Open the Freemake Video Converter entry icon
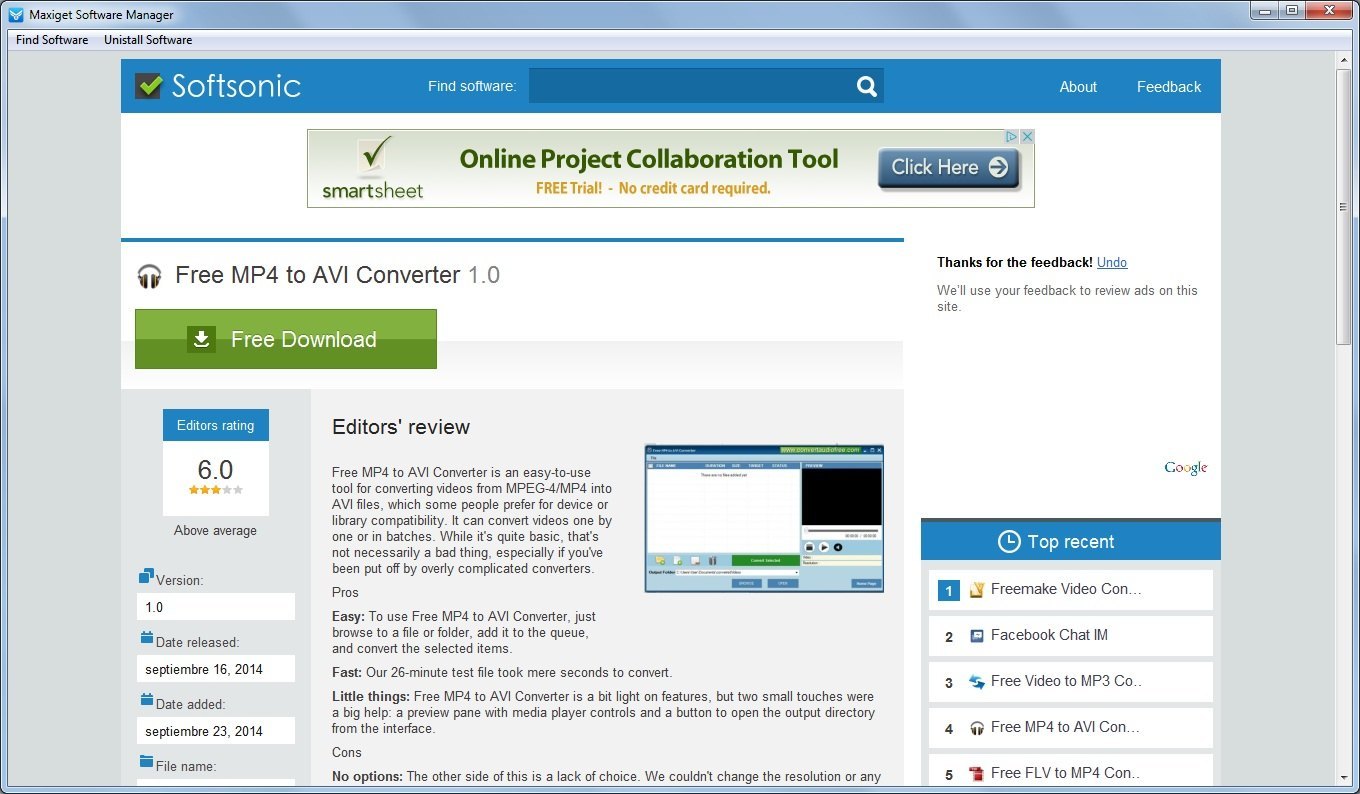1360x794 pixels. point(976,590)
